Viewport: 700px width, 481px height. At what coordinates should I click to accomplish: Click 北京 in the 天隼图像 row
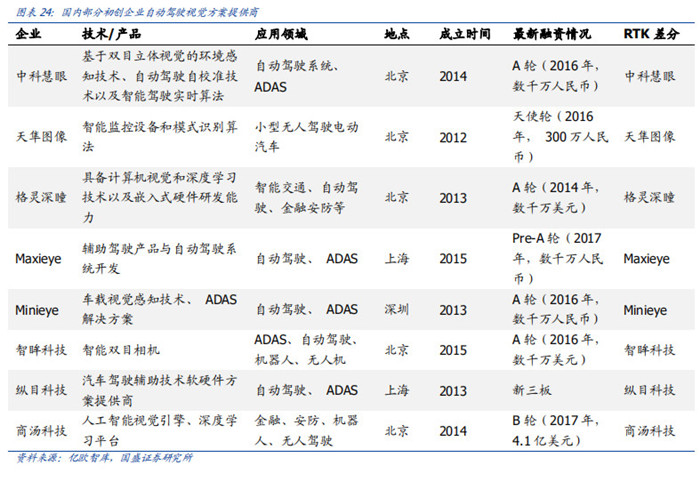pyautogui.click(x=397, y=137)
